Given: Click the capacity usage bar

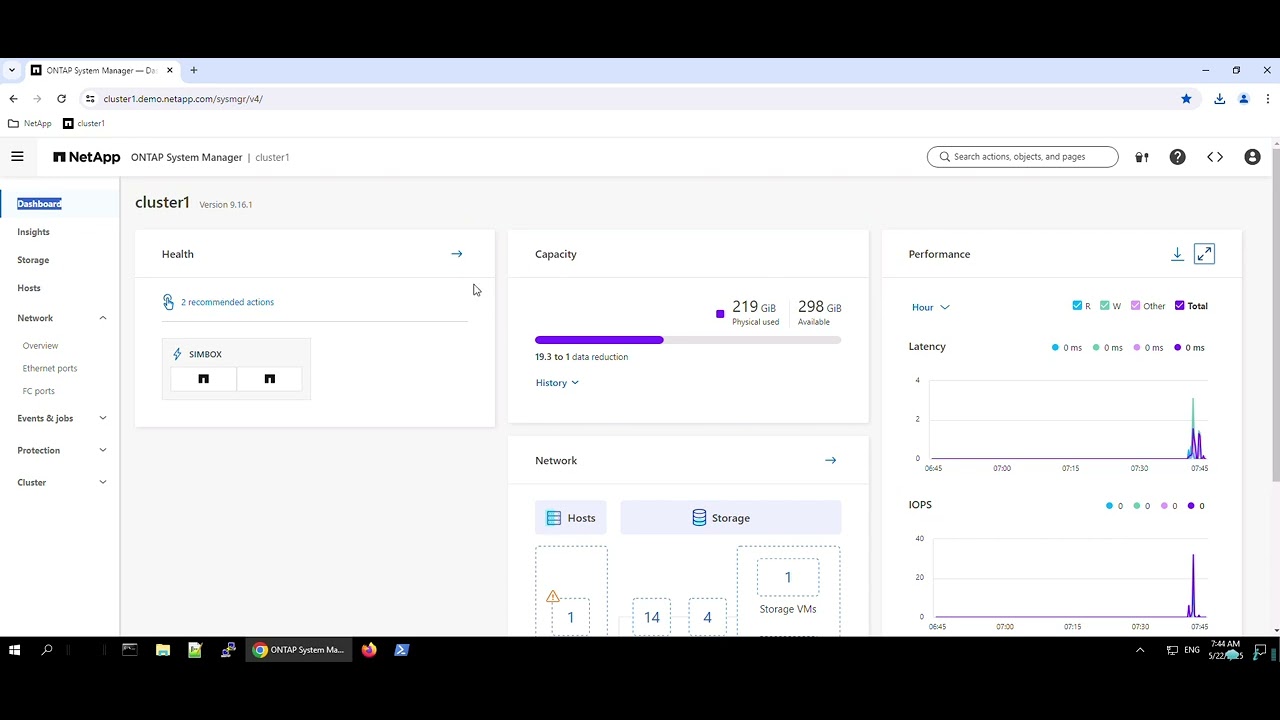Looking at the screenshot, I should coord(688,340).
